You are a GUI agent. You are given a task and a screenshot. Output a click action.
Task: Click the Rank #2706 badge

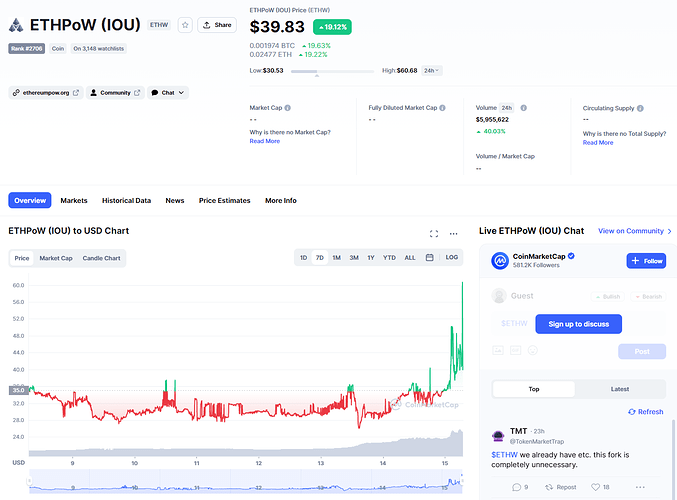pyautogui.click(x=27, y=48)
